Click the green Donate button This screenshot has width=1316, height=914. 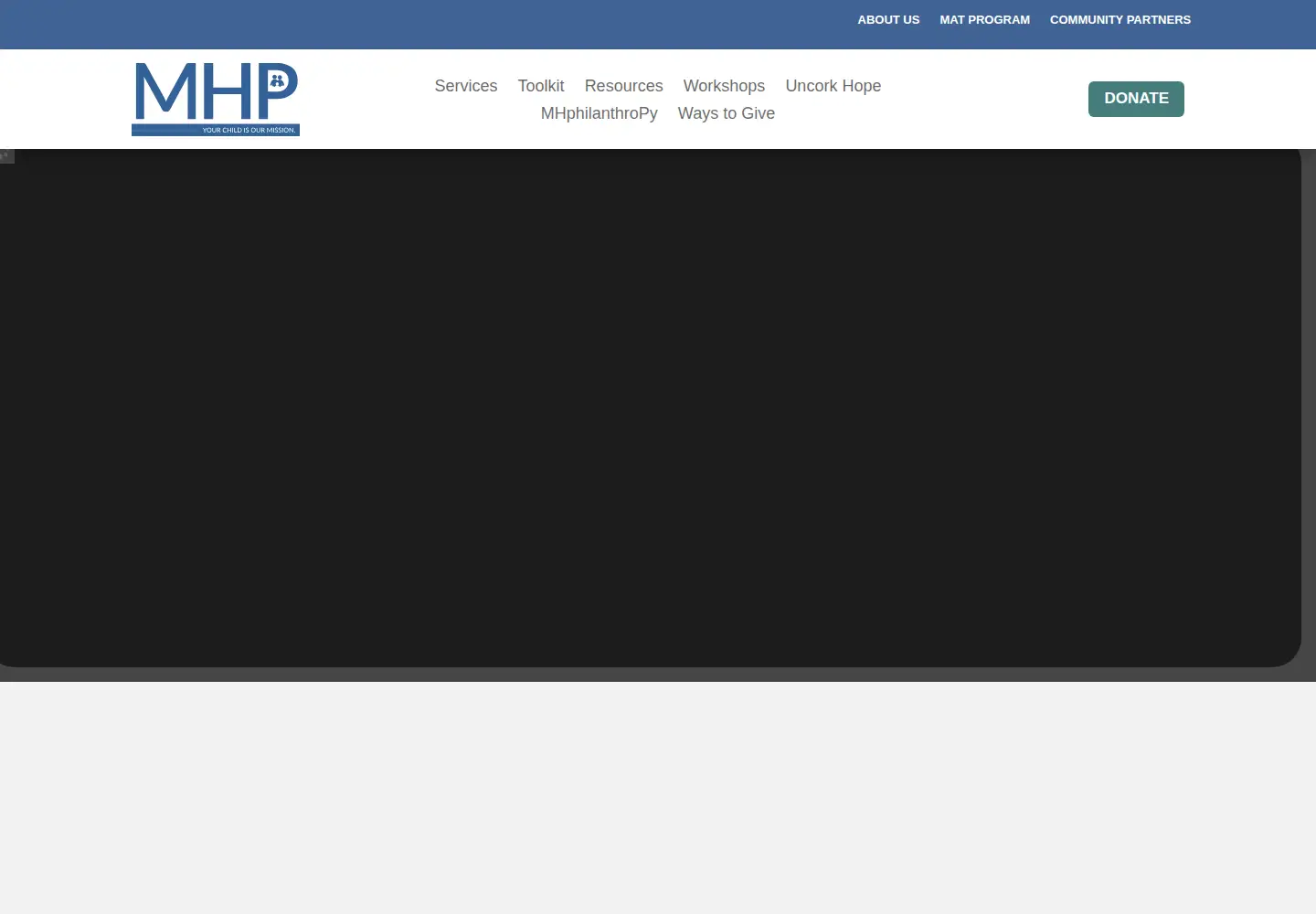click(1136, 99)
